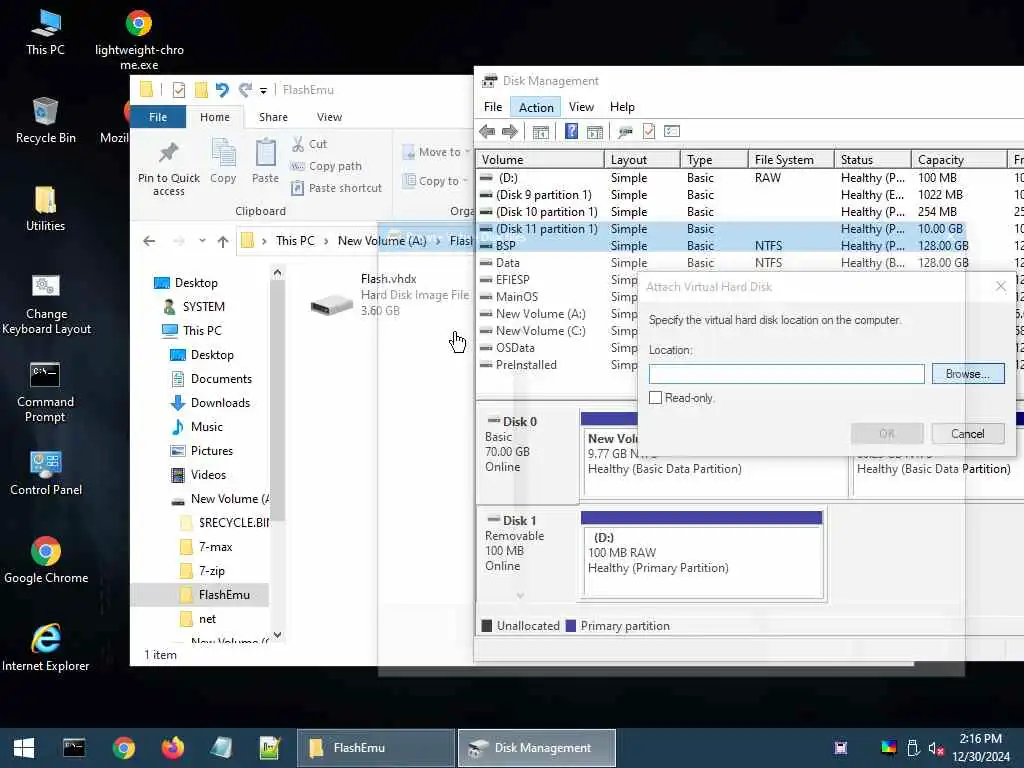1024x768 pixels.
Task: Toggle the console tree icon in Disk Management toolbar
Action: click(x=541, y=132)
